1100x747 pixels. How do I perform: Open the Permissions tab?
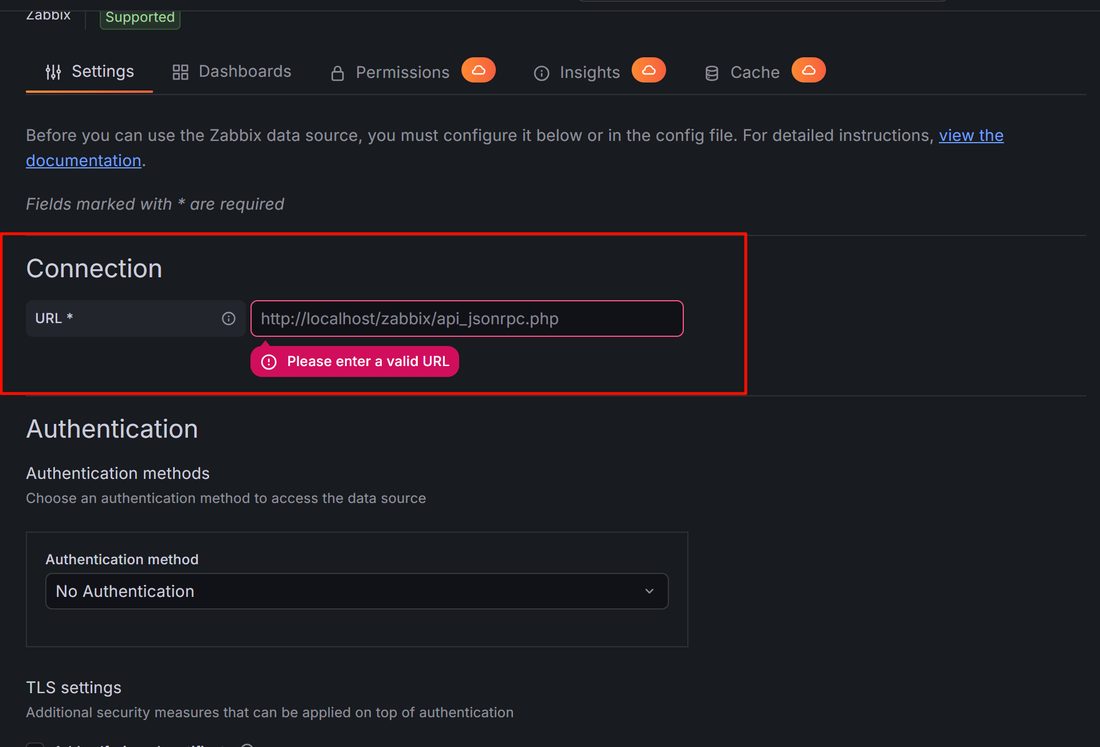click(x=390, y=72)
